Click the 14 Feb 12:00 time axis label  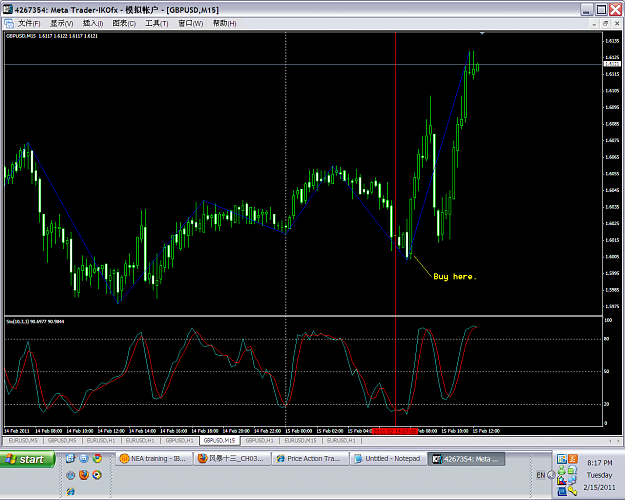(111, 431)
